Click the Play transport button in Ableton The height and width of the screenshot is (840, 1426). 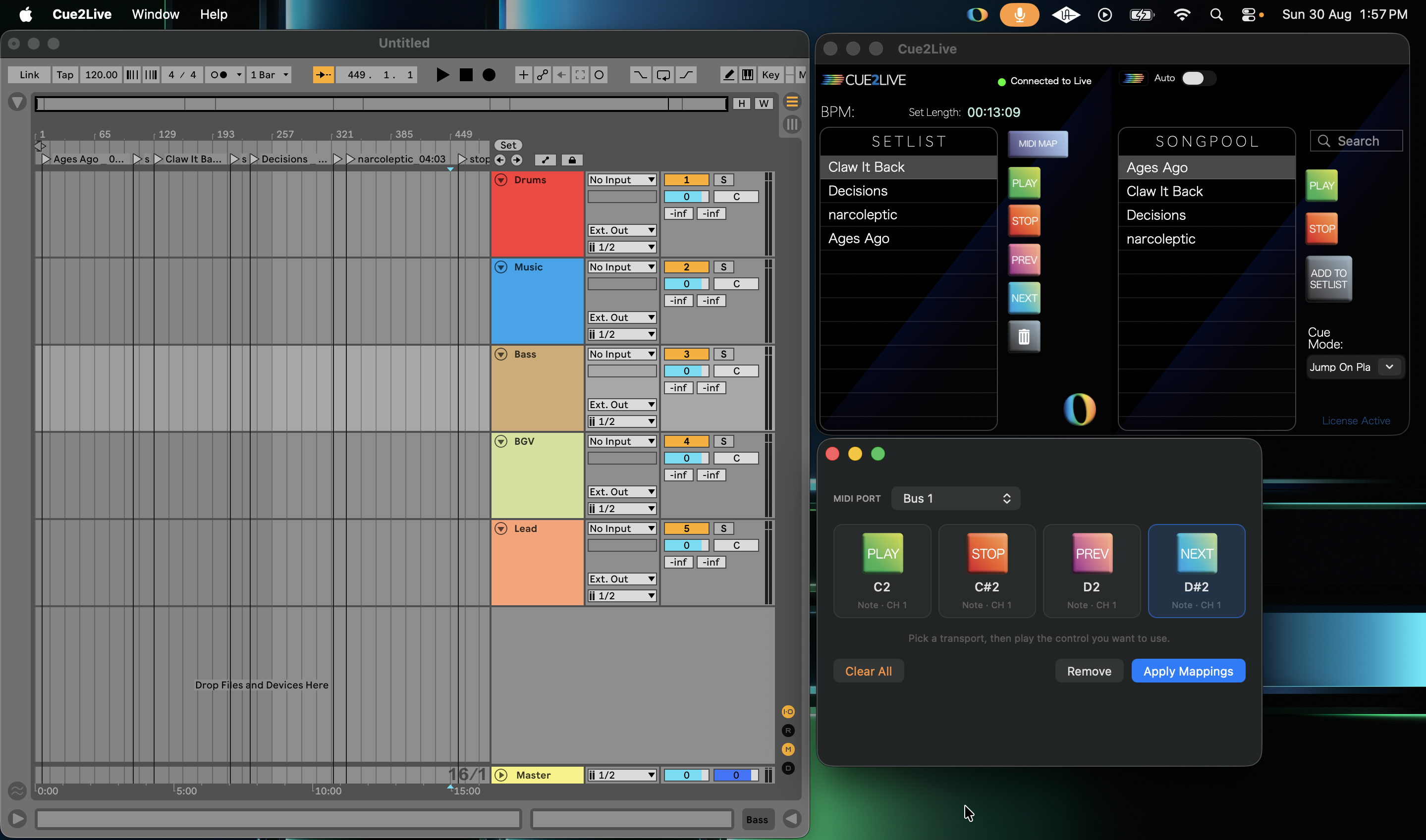tap(442, 75)
